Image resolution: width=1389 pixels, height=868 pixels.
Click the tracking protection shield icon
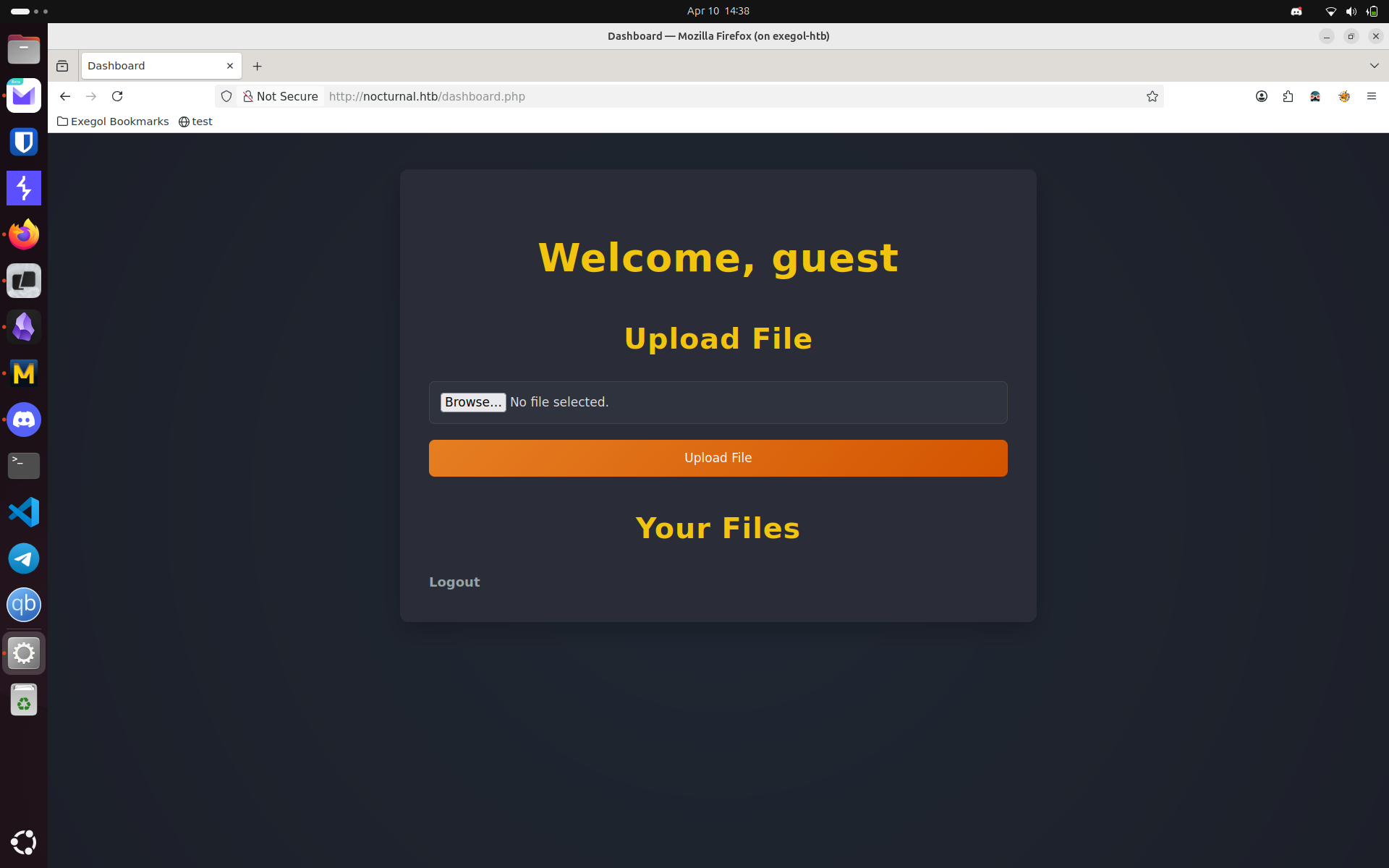[226, 96]
